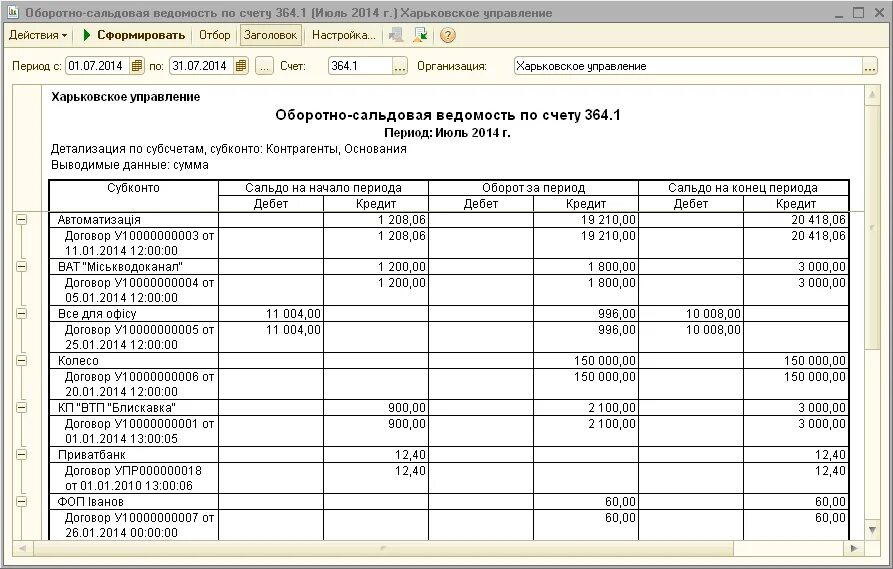Click the start date field 01.07.2014
The width and height of the screenshot is (893, 569).
tap(97, 66)
